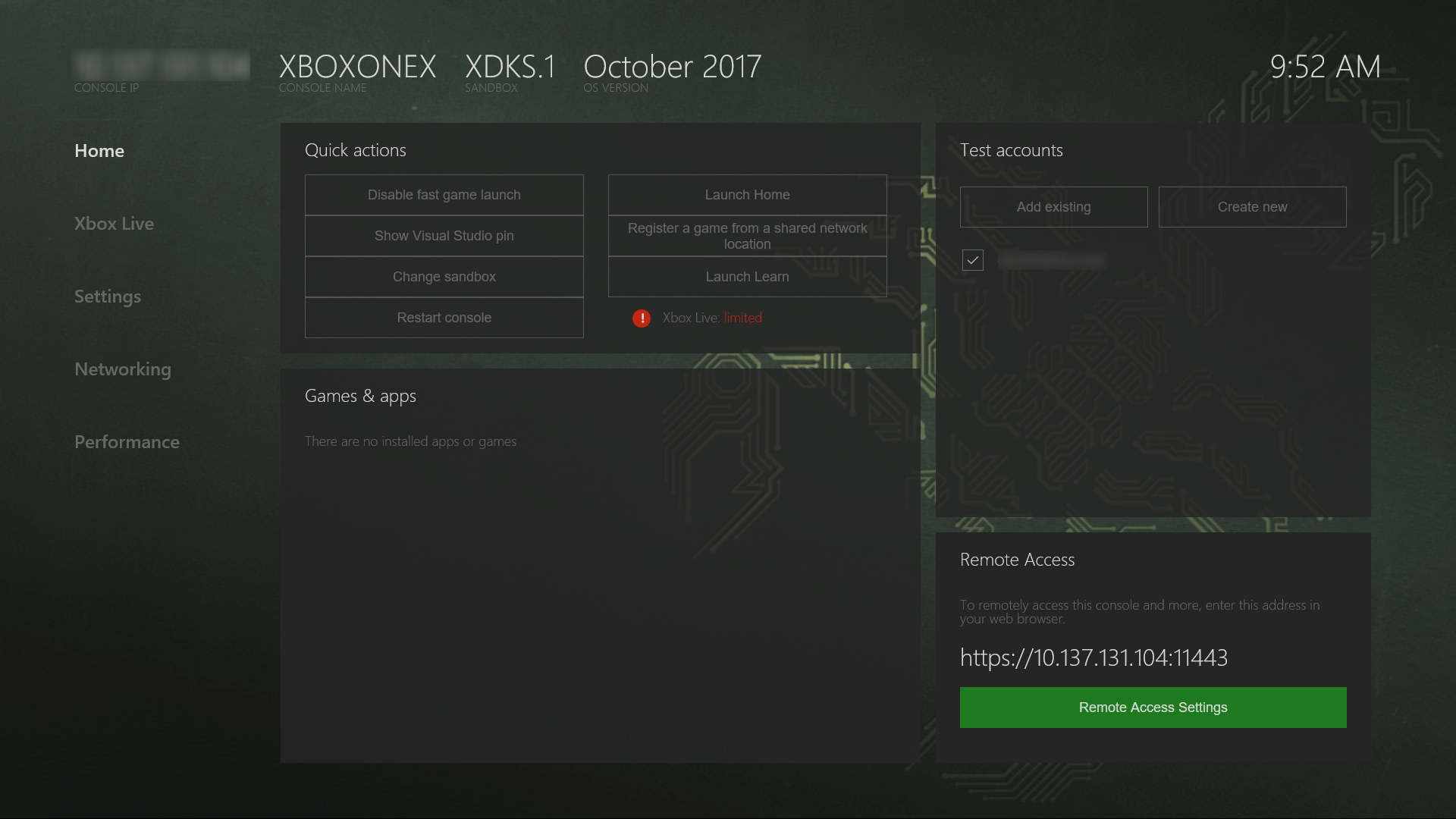The width and height of the screenshot is (1456, 819).
Task: Click the Disable fast game launch button
Action: point(444,194)
